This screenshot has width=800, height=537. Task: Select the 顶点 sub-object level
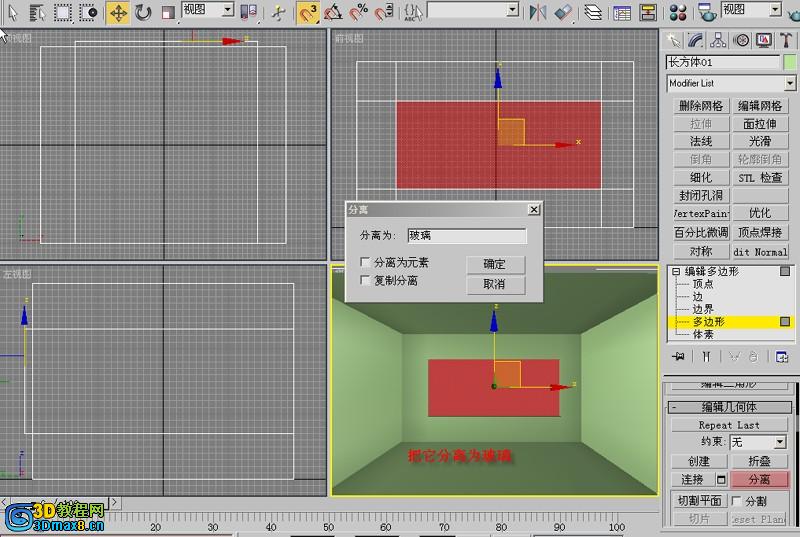(x=703, y=284)
